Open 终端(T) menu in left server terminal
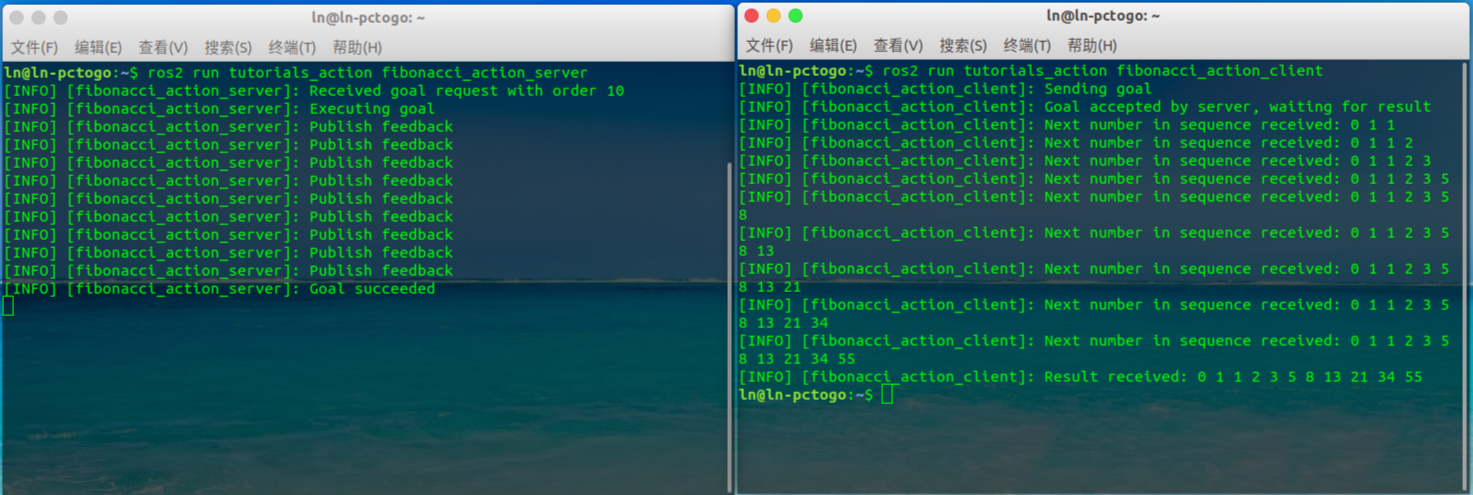This screenshot has width=1473, height=495. click(292, 47)
